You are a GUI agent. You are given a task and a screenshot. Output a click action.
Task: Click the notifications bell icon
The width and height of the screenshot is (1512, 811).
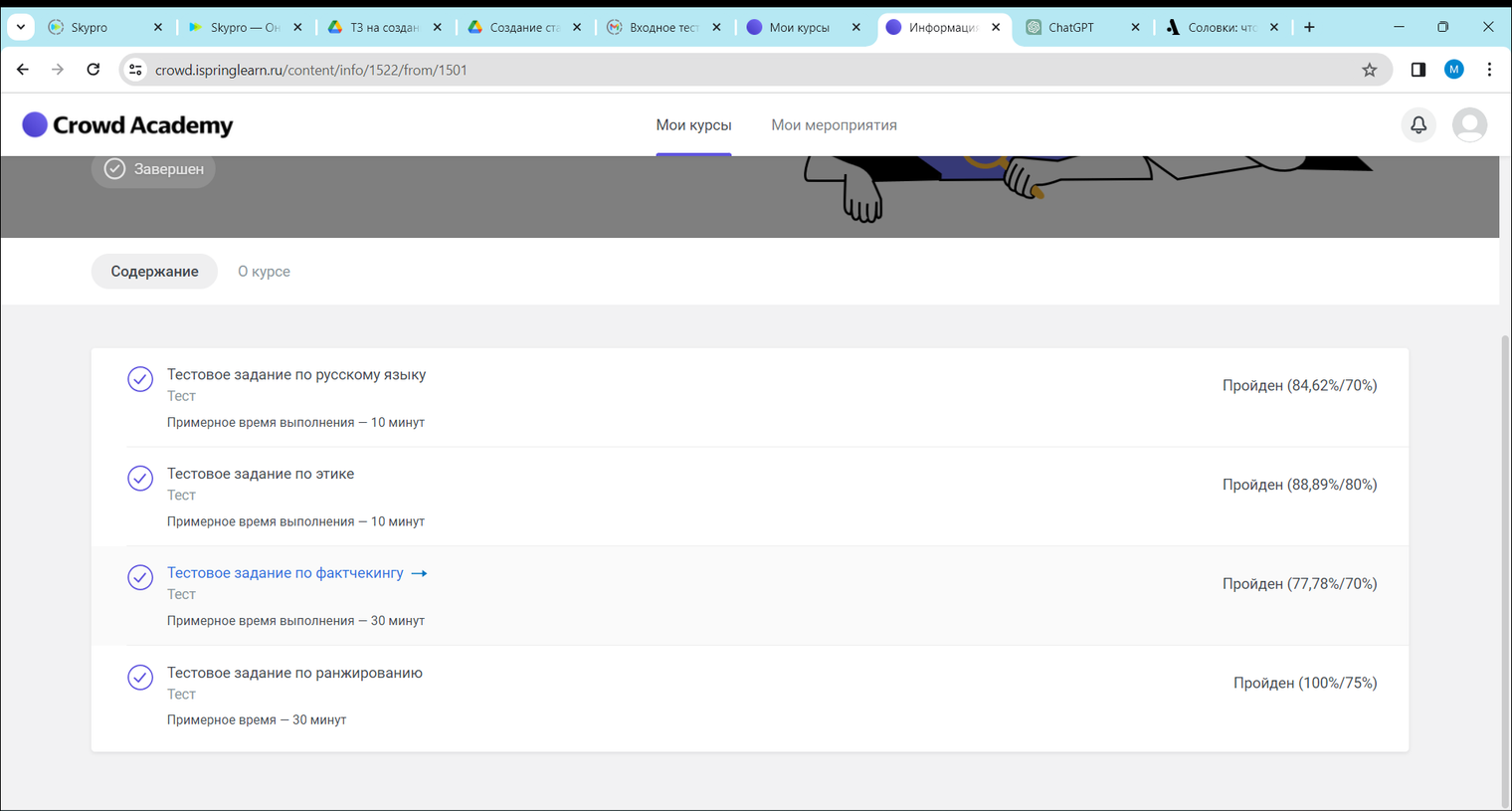[x=1418, y=125]
